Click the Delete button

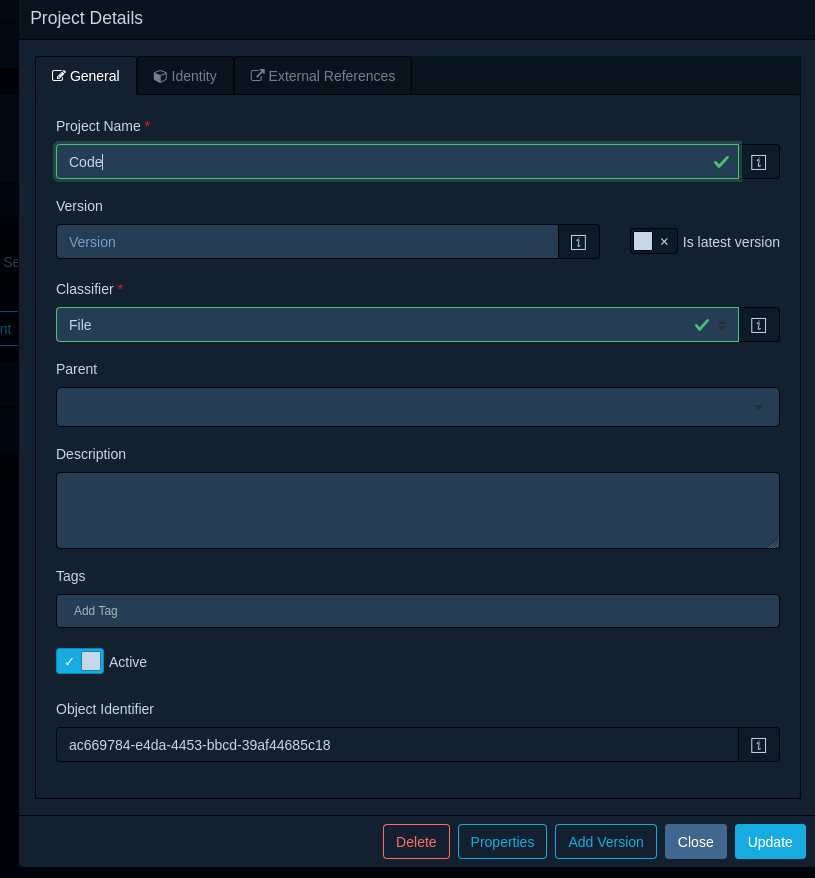[x=416, y=841]
